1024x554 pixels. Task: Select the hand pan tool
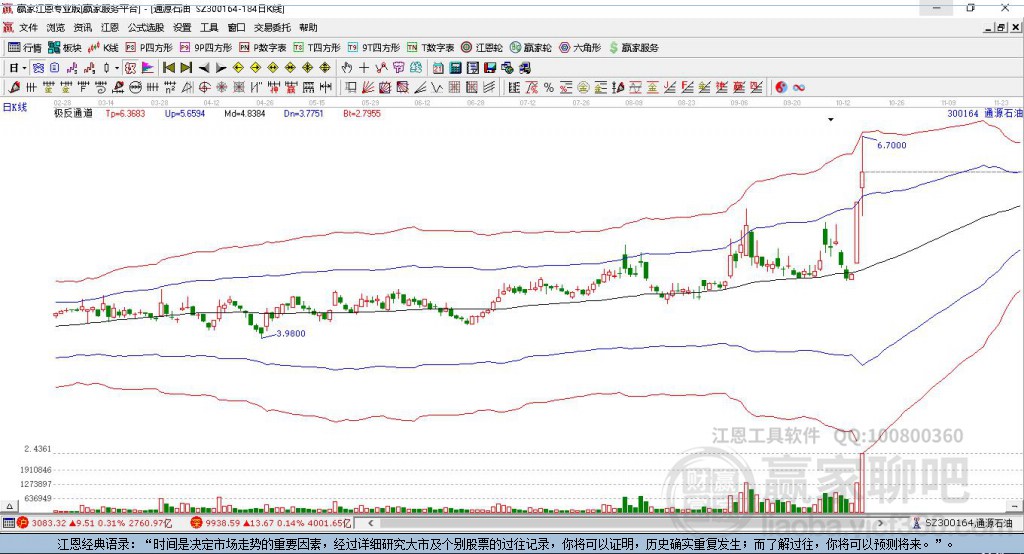[347, 68]
